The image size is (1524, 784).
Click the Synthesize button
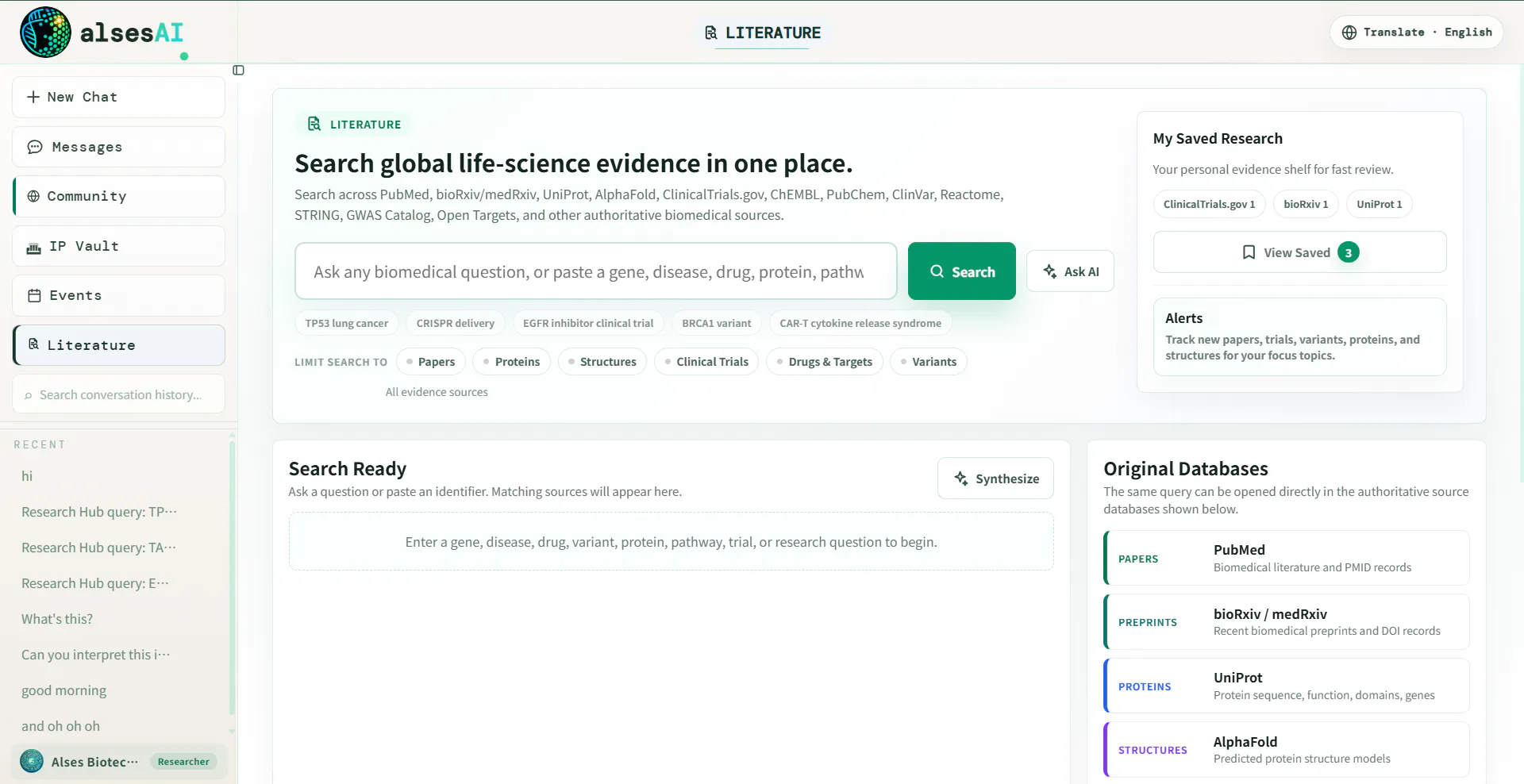[x=996, y=478]
